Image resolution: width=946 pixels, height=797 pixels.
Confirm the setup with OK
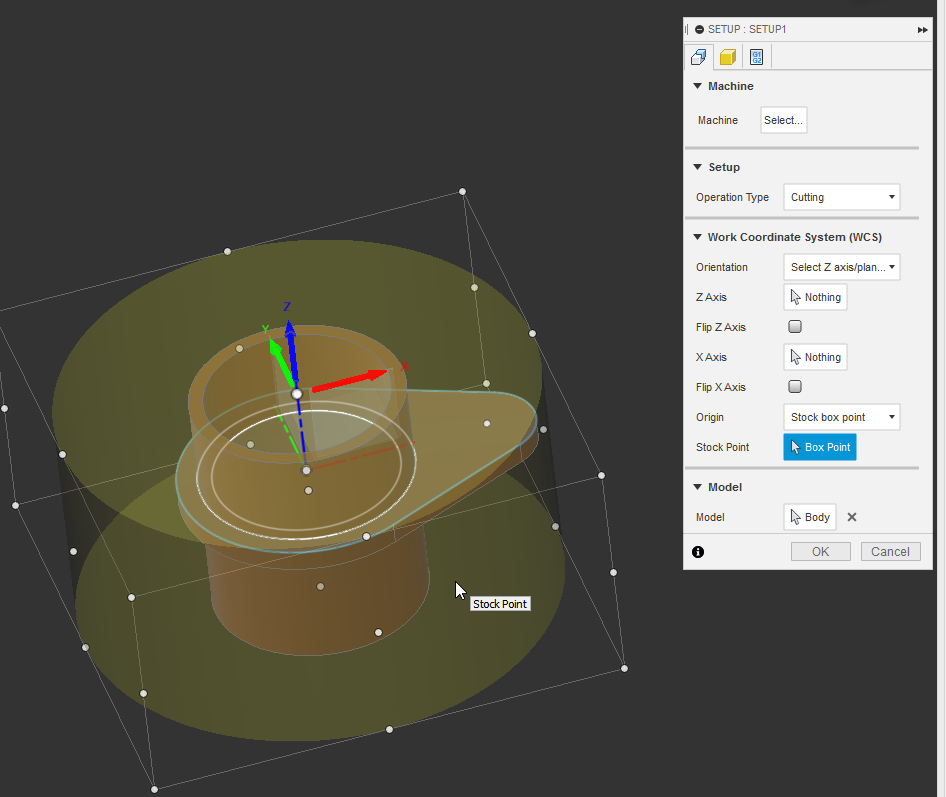click(820, 551)
